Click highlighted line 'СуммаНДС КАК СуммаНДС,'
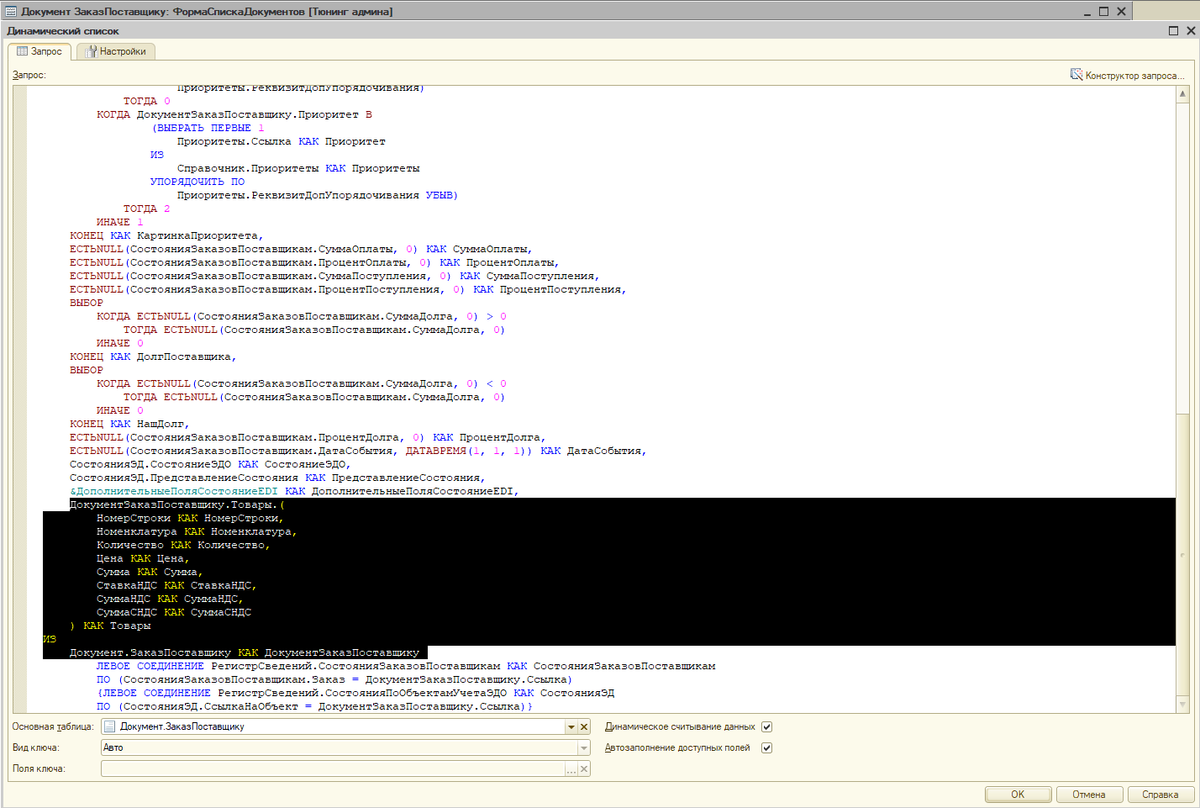Screen dimensions: 1200x808 coord(170,599)
